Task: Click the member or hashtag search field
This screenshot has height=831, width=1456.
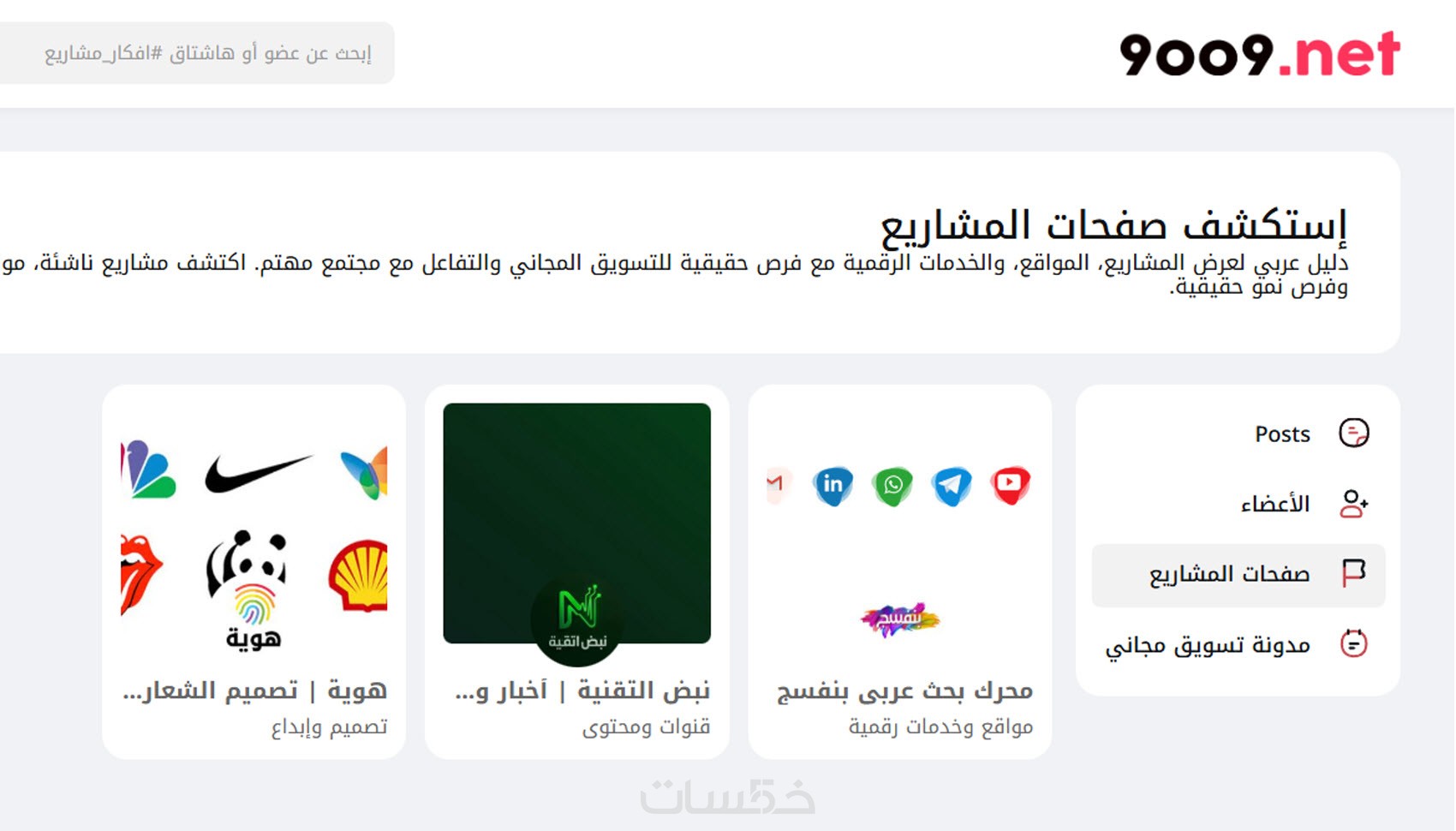Action: pyautogui.click(x=197, y=53)
